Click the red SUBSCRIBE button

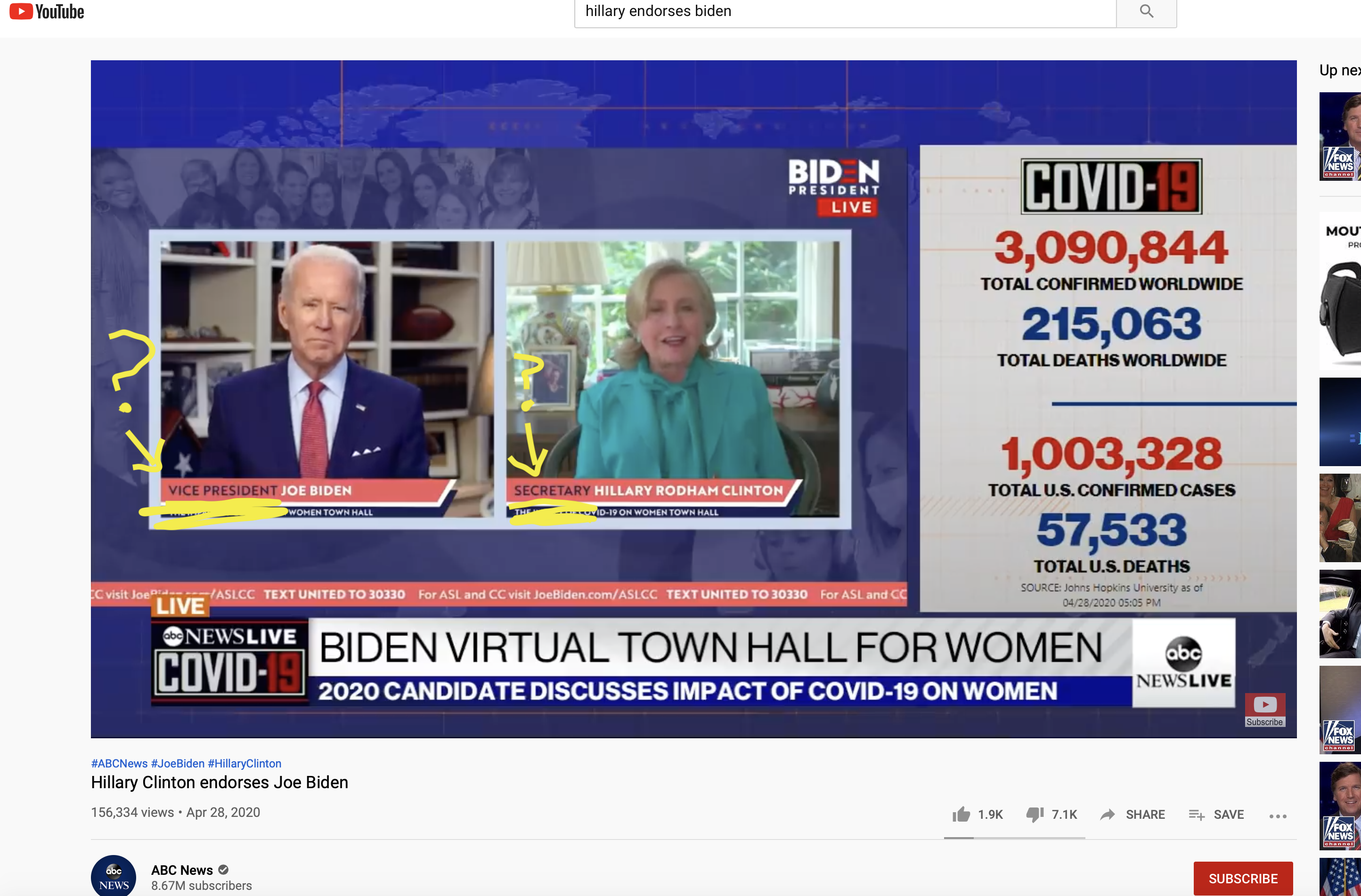(1243, 878)
